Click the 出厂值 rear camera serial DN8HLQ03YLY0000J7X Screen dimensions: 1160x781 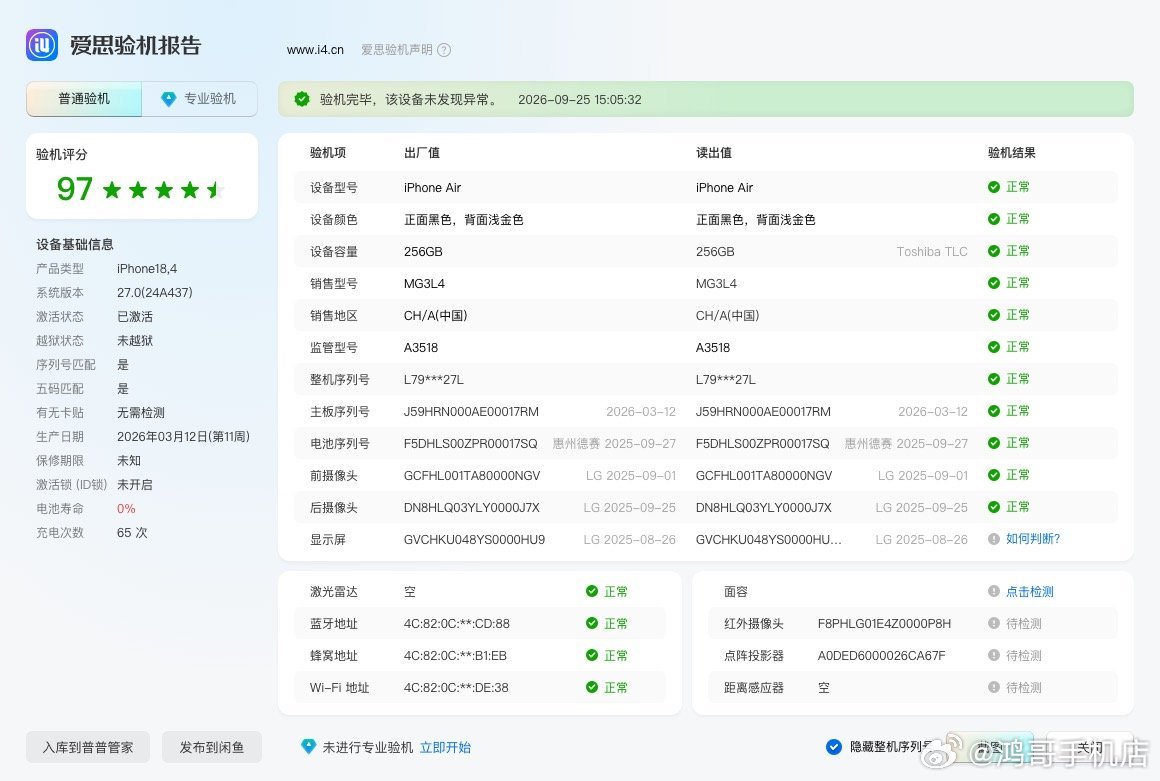(x=471, y=507)
